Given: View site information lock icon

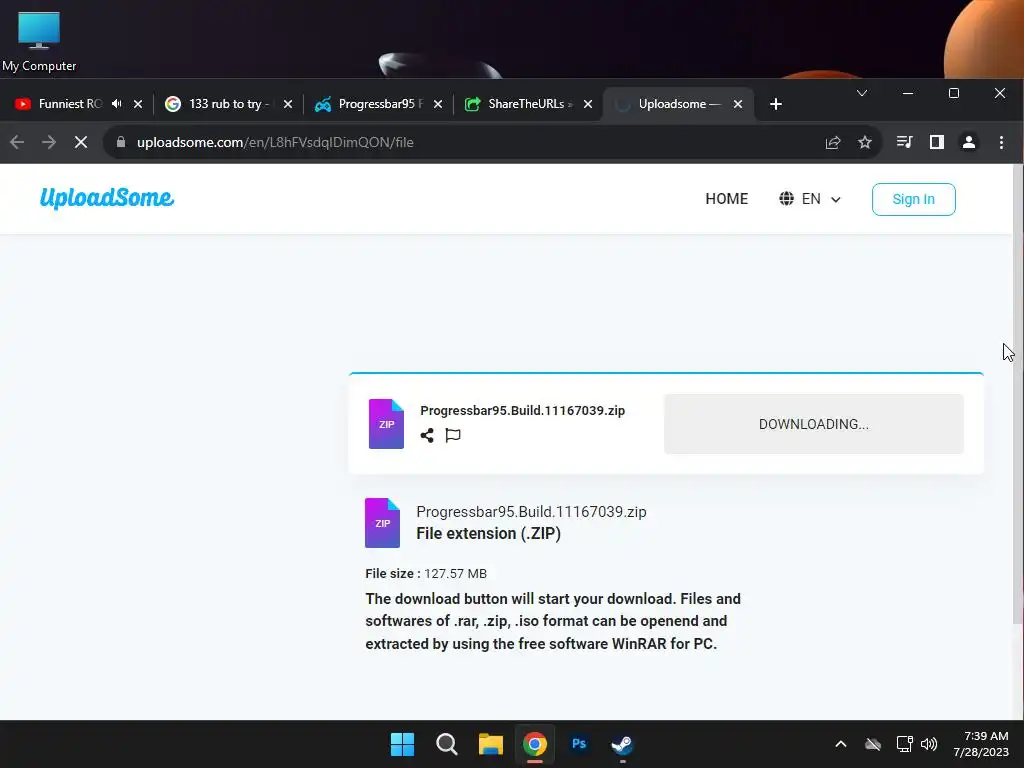Looking at the screenshot, I should 121,142.
